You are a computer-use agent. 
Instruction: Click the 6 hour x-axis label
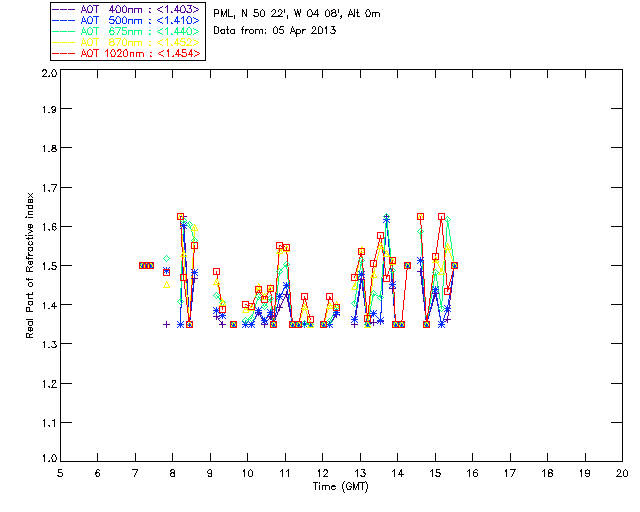[98, 473]
